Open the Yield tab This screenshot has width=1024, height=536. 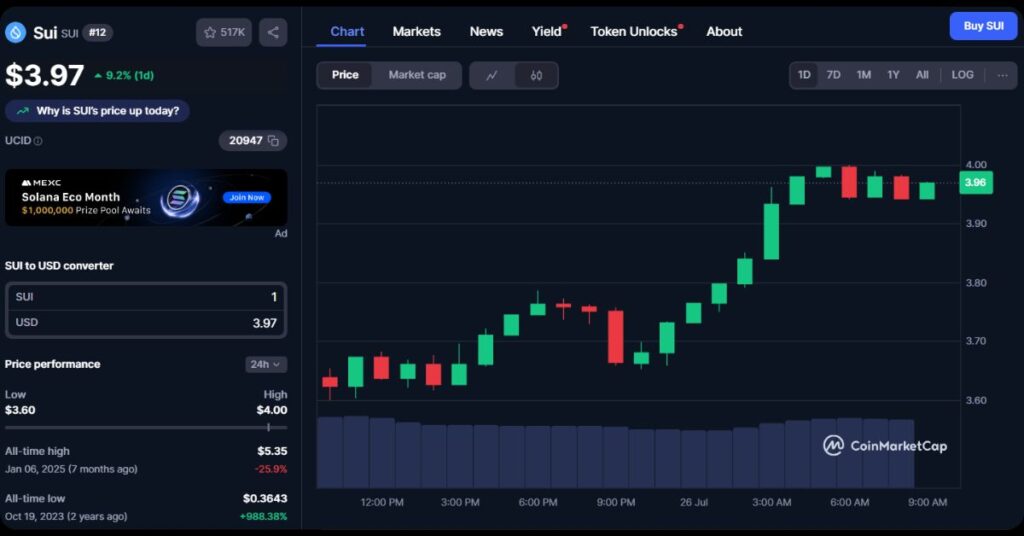click(547, 31)
